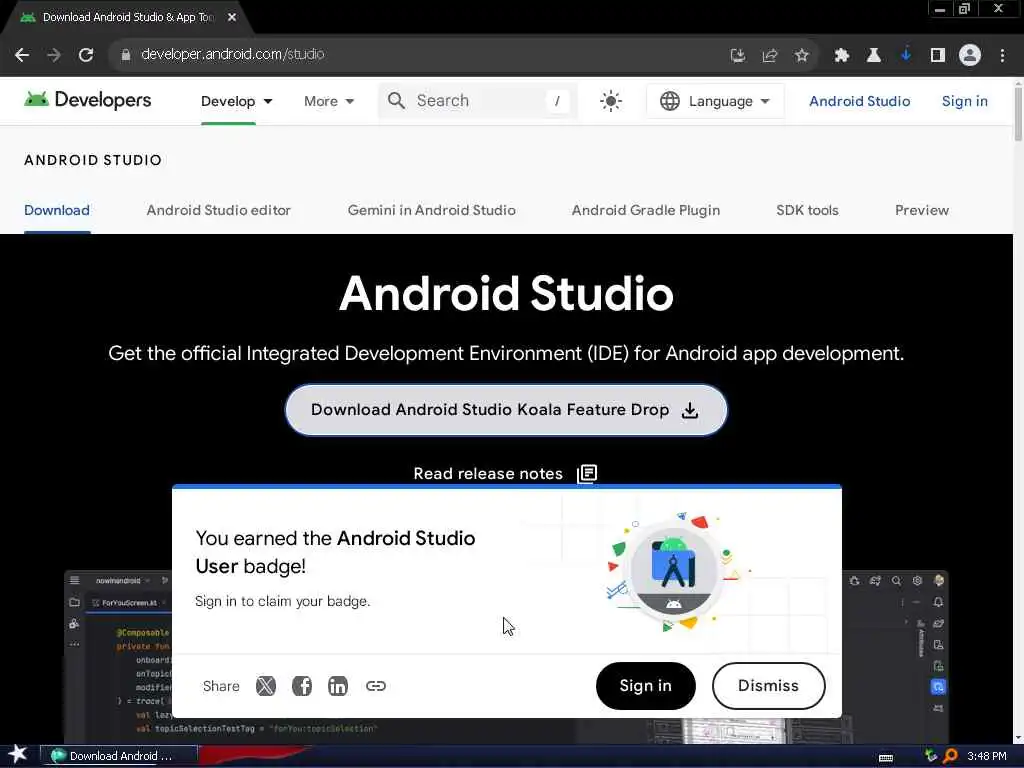Open the Preview tab

921,210
